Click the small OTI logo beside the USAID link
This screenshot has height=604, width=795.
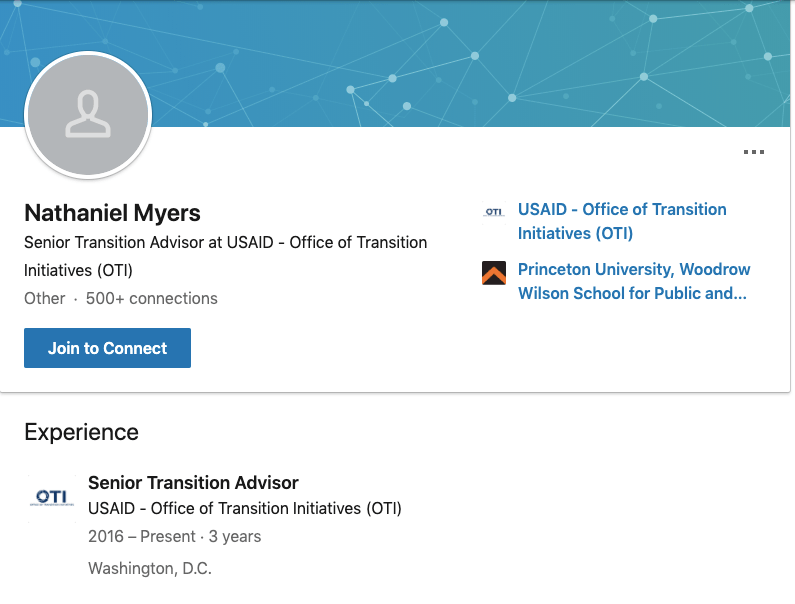click(494, 211)
